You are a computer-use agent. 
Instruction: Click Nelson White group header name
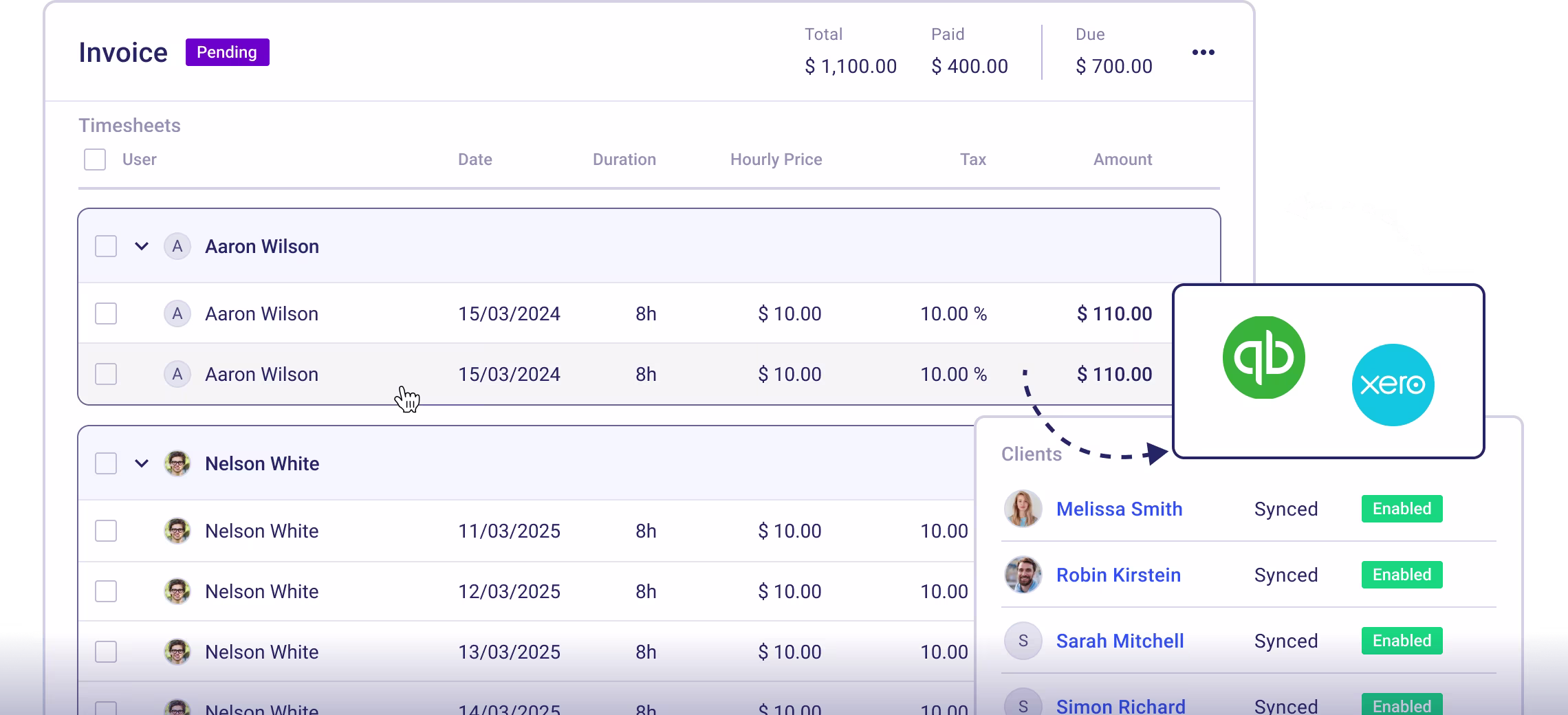tap(262, 463)
